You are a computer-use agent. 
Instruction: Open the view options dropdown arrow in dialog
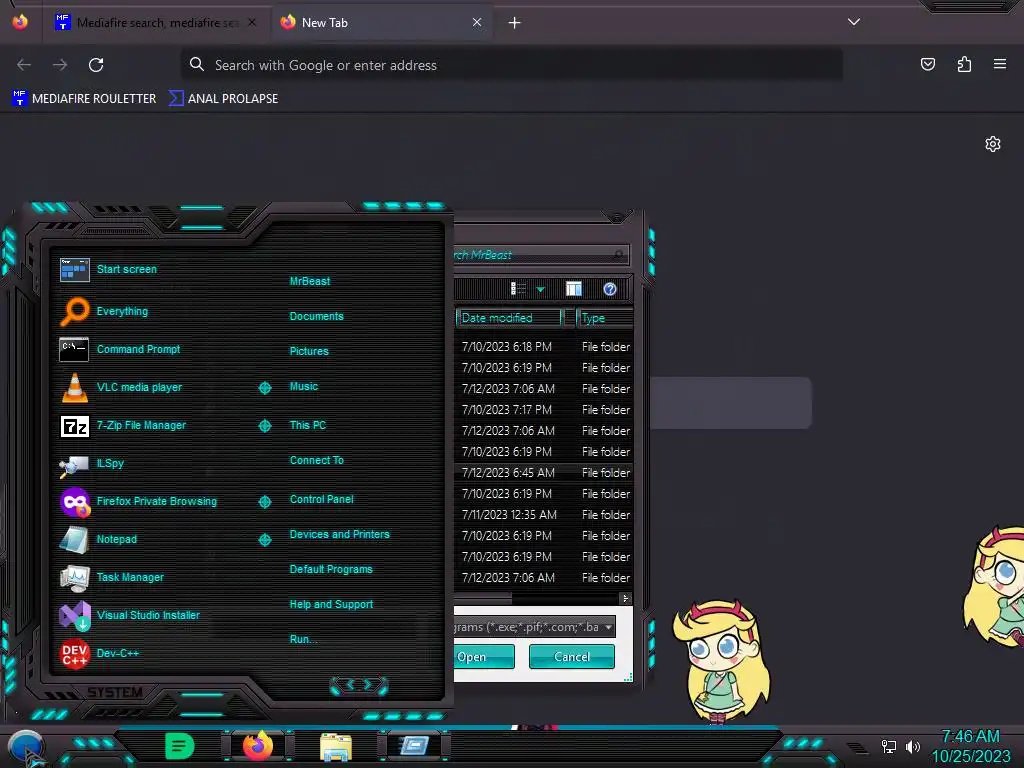[540, 289]
